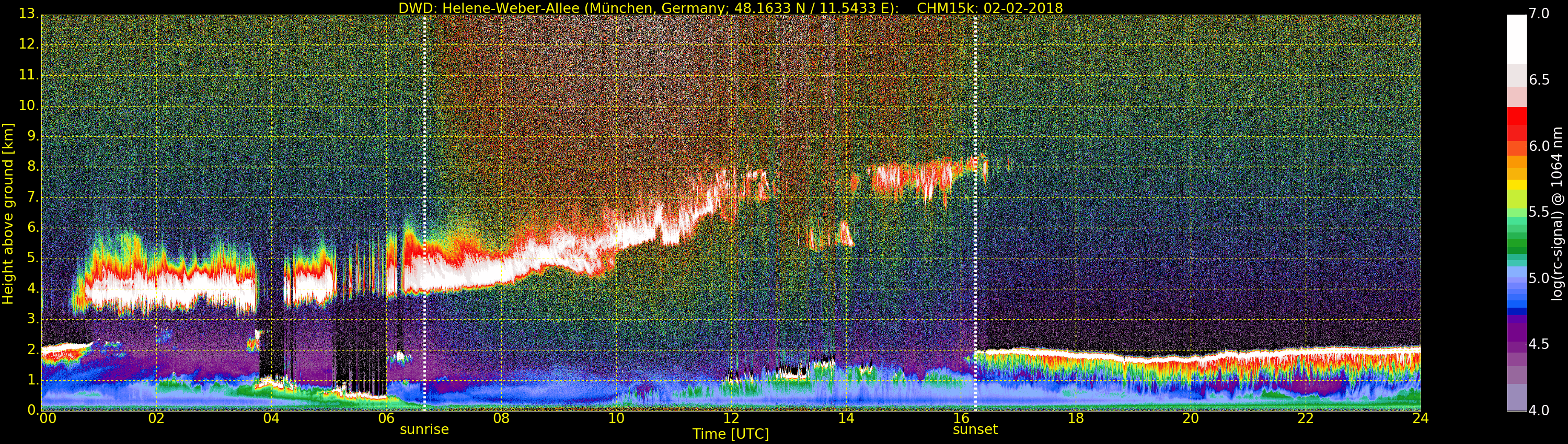
Task: Click the 20 tick on the time axis
Action: pos(1191,418)
